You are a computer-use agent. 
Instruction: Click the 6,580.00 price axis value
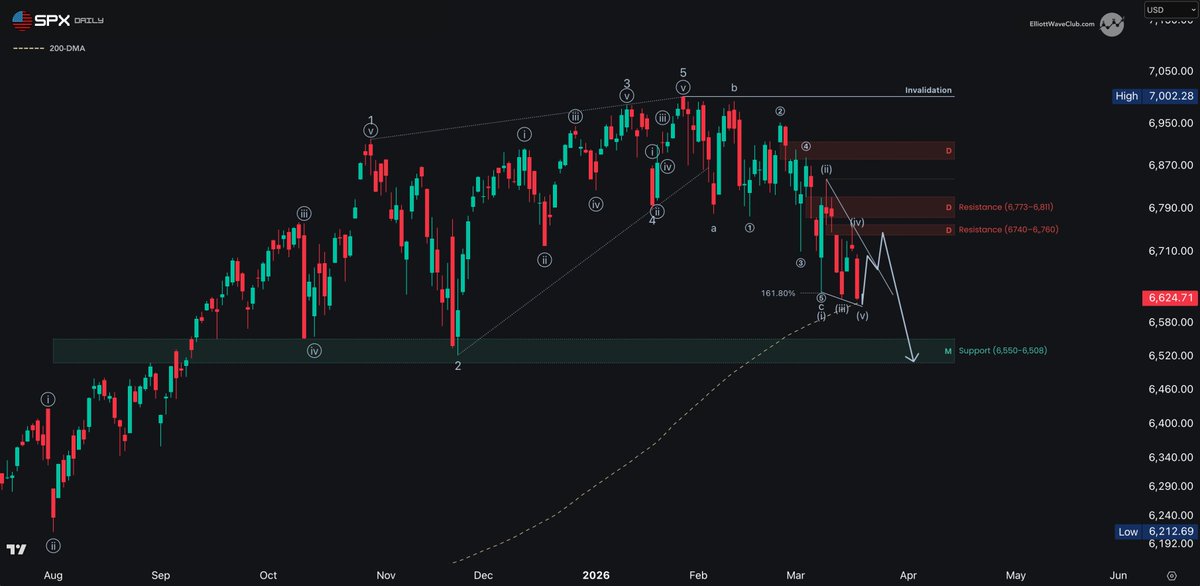[x=1170, y=322]
